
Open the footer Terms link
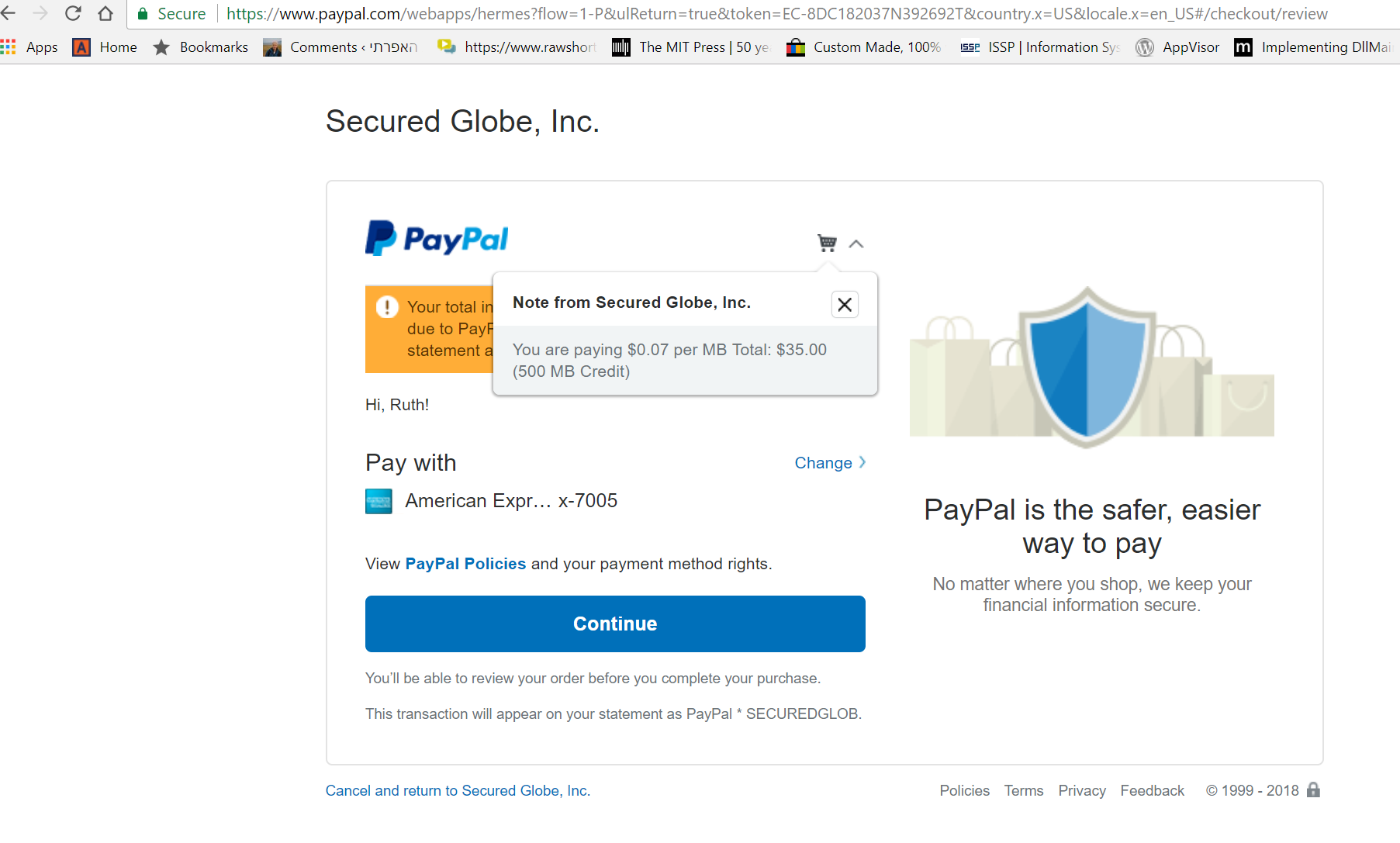click(x=1024, y=790)
